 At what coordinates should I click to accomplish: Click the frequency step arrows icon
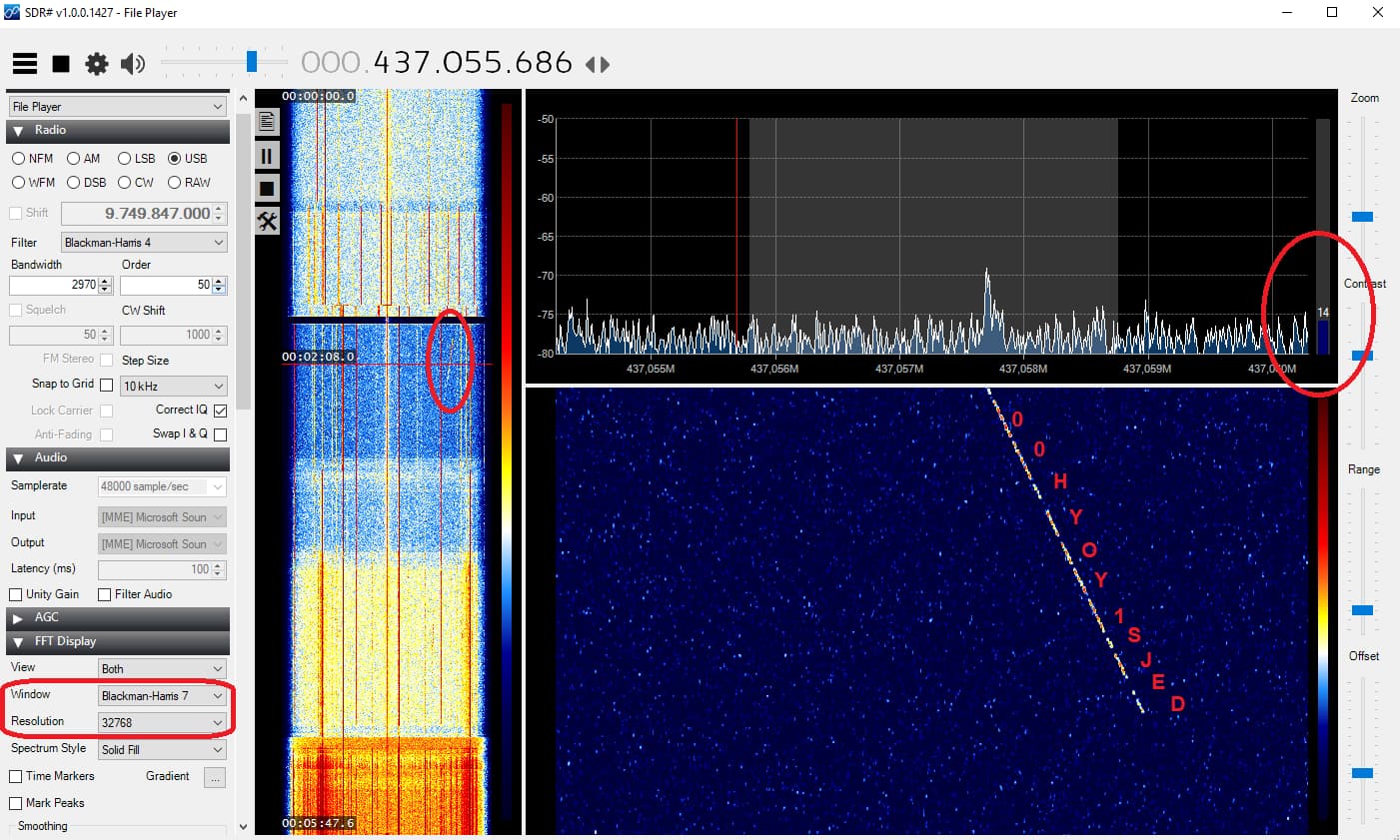pyautogui.click(x=598, y=65)
